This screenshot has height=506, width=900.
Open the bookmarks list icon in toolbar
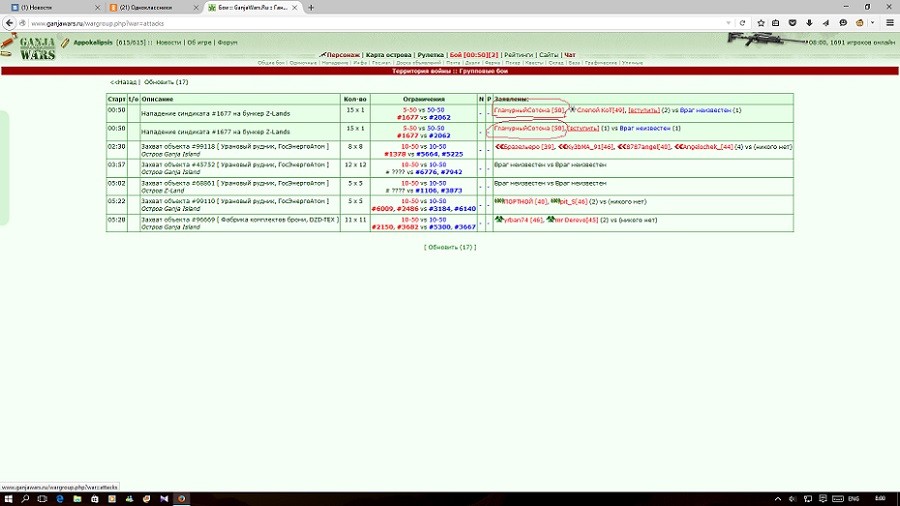(x=775, y=23)
